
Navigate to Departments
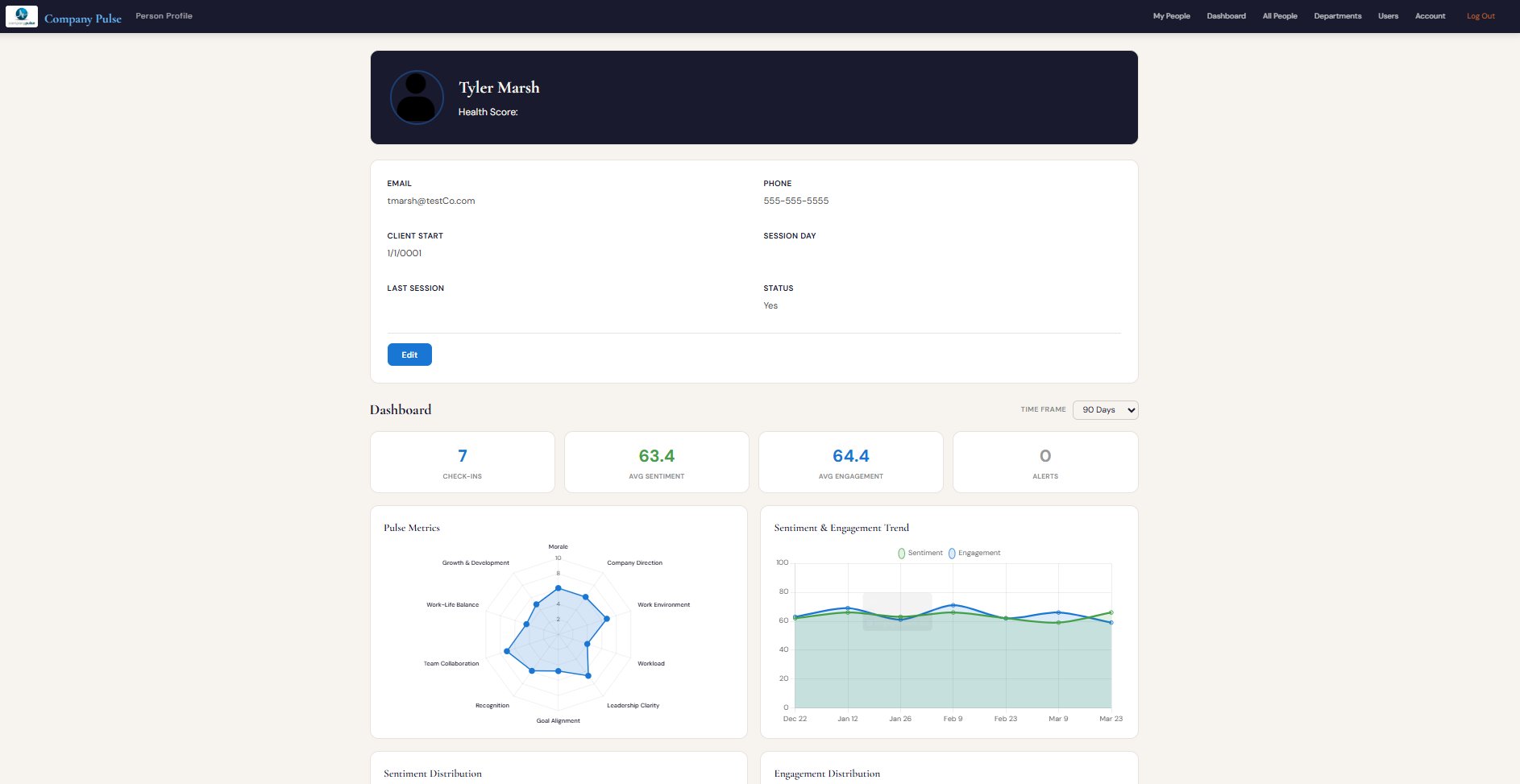[1337, 16]
